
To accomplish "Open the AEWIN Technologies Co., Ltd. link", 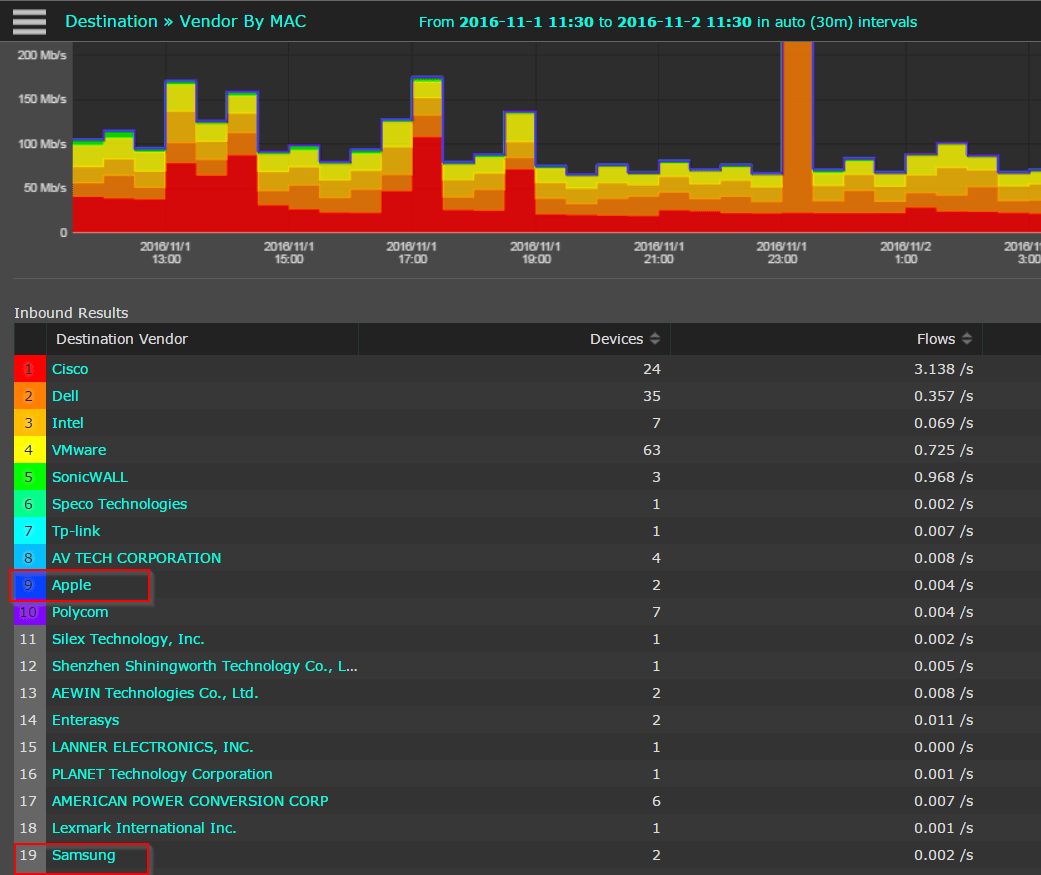I will pos(155,693).
